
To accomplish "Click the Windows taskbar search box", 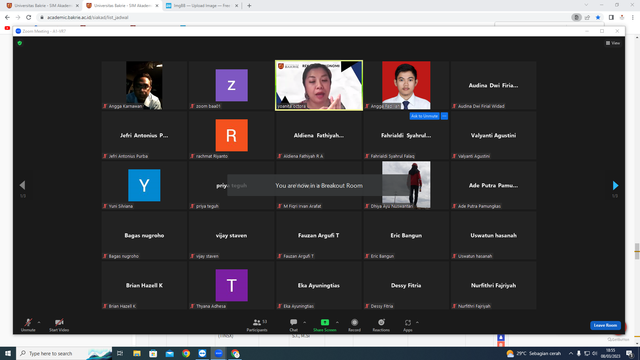I will pyautogui.click(x=64, y=353).
